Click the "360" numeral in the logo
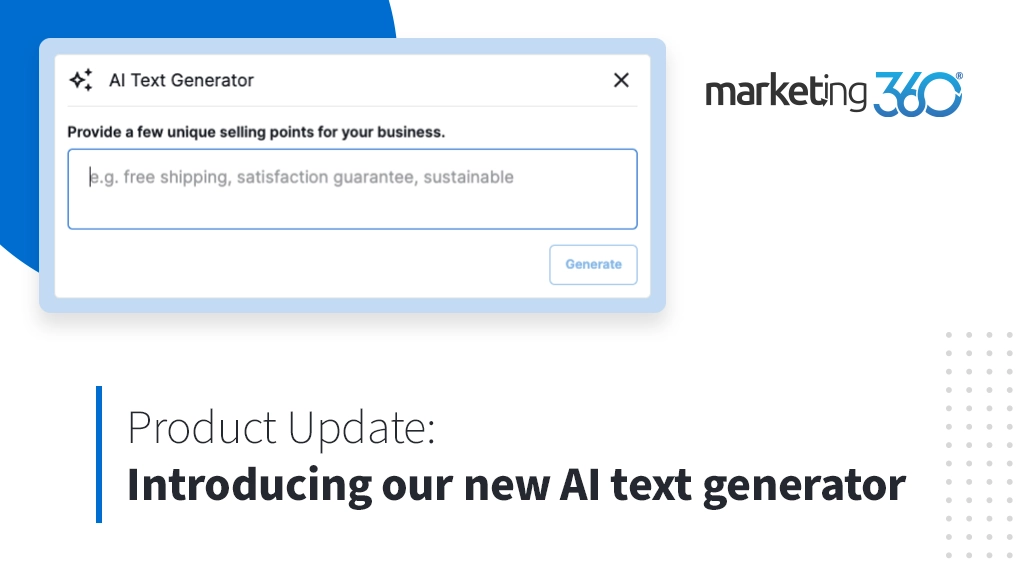The image size is (1024, 568). (917, 95)
